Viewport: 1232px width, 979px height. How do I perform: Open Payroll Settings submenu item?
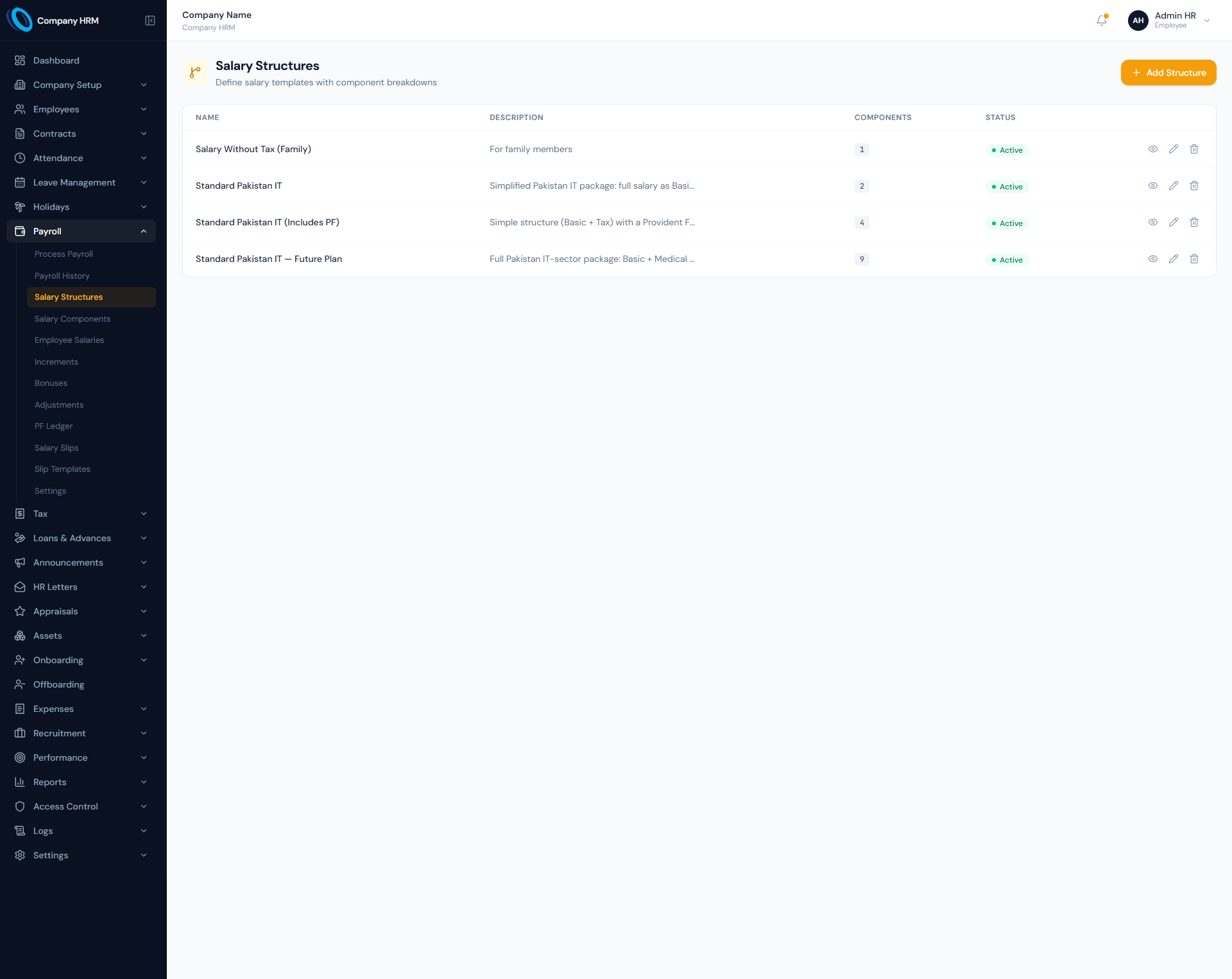(91, 491)
